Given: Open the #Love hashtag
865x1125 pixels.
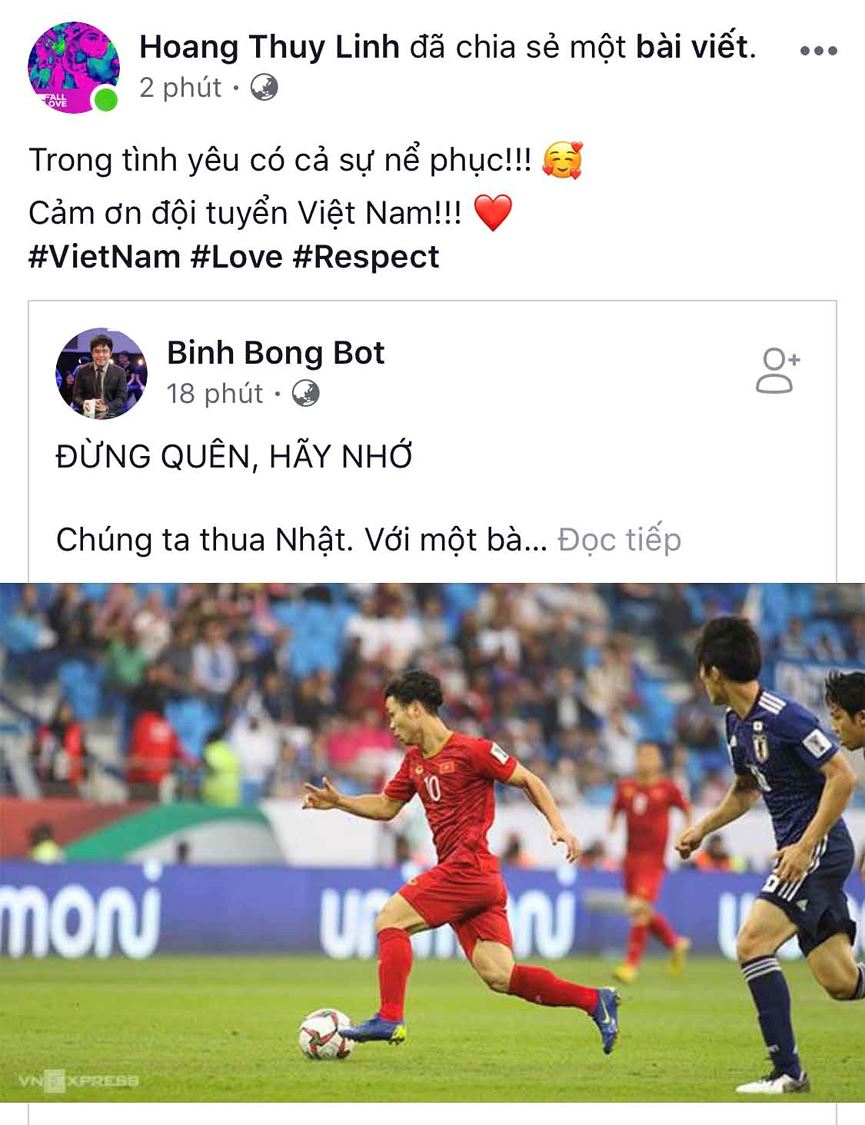Looking at the screenshot, I should (x=237, y=257).
